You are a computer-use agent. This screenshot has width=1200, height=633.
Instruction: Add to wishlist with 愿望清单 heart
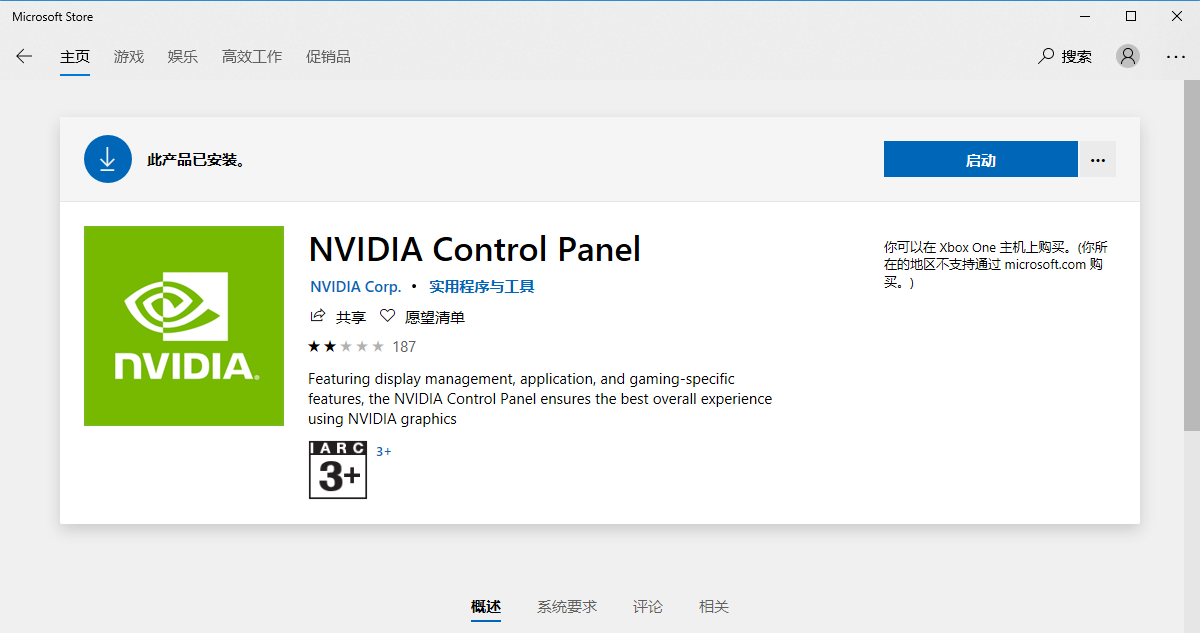pos(422,317)
